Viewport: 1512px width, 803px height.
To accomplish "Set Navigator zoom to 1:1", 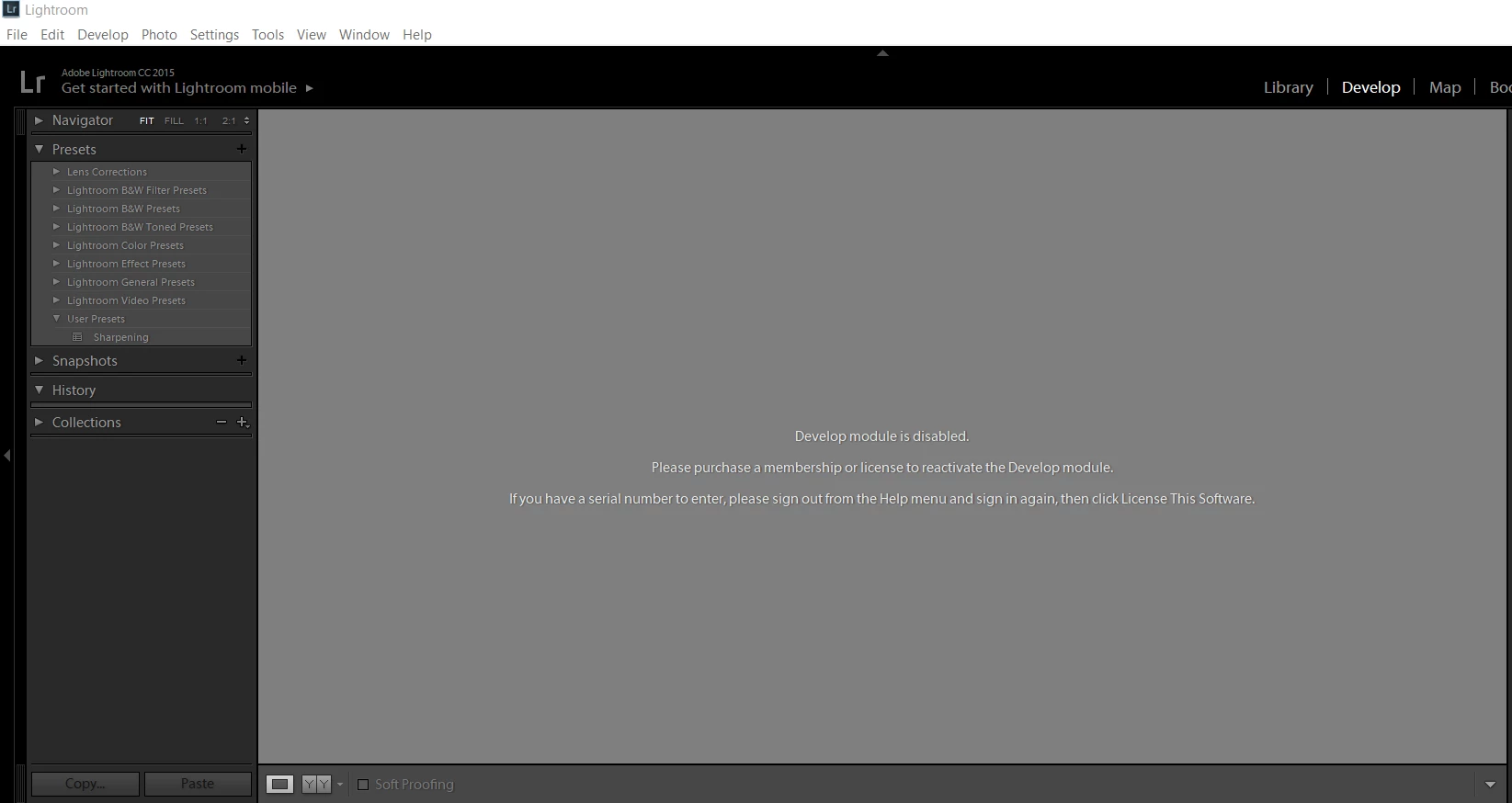I will click(200, 120).
